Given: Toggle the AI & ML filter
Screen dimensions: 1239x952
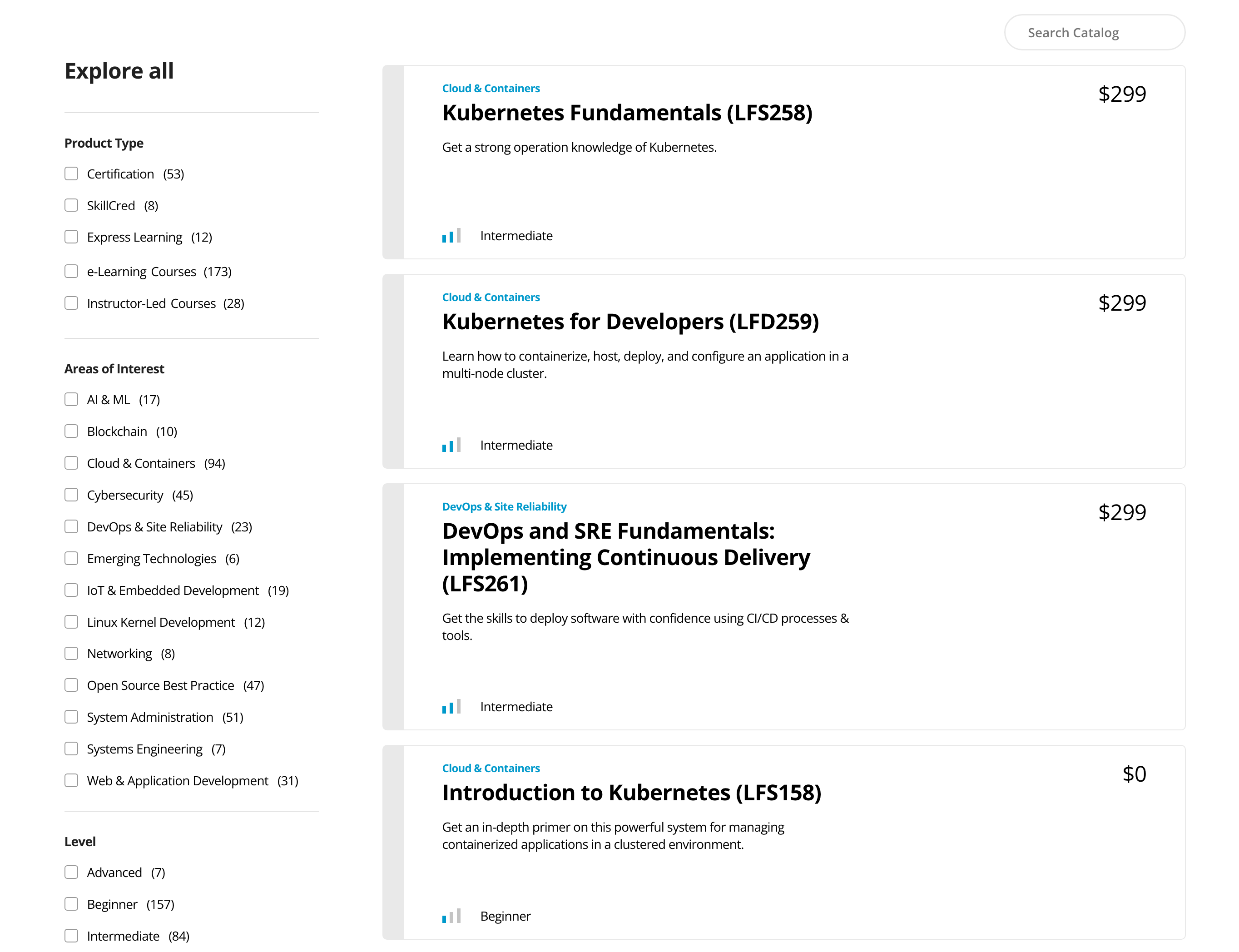Looking at the screenshot, I should pyautogui.click(x=71, y=400).
